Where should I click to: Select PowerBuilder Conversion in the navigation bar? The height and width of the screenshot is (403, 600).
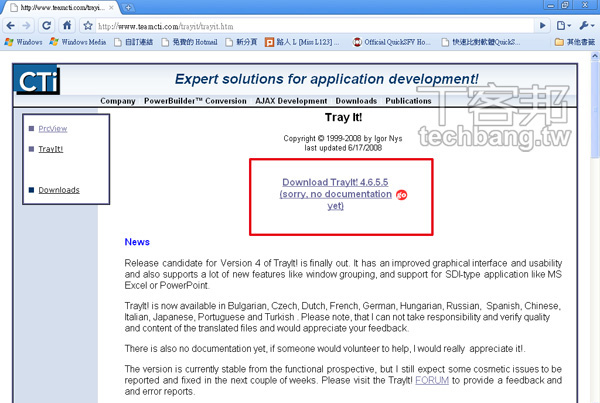pyautogui.click(x=194, y=101)
